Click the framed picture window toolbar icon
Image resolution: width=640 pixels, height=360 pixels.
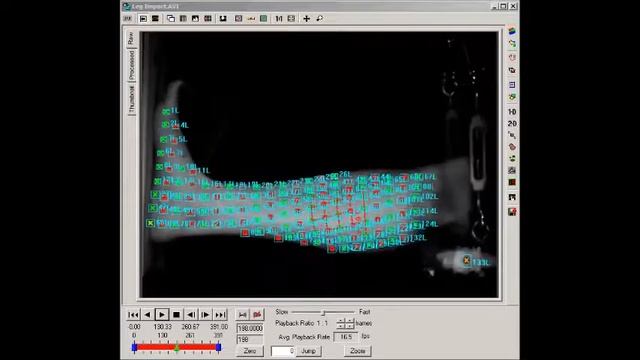pos(196,19)
